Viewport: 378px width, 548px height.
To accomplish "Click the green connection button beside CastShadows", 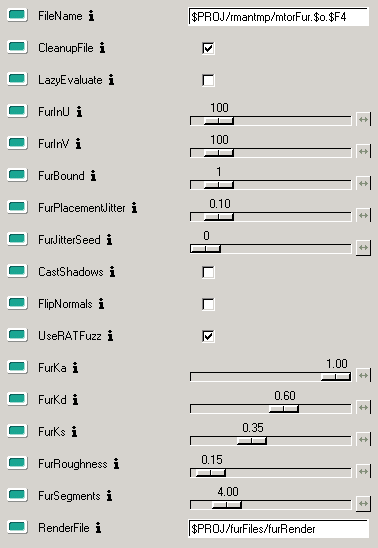I will (17, 271).
